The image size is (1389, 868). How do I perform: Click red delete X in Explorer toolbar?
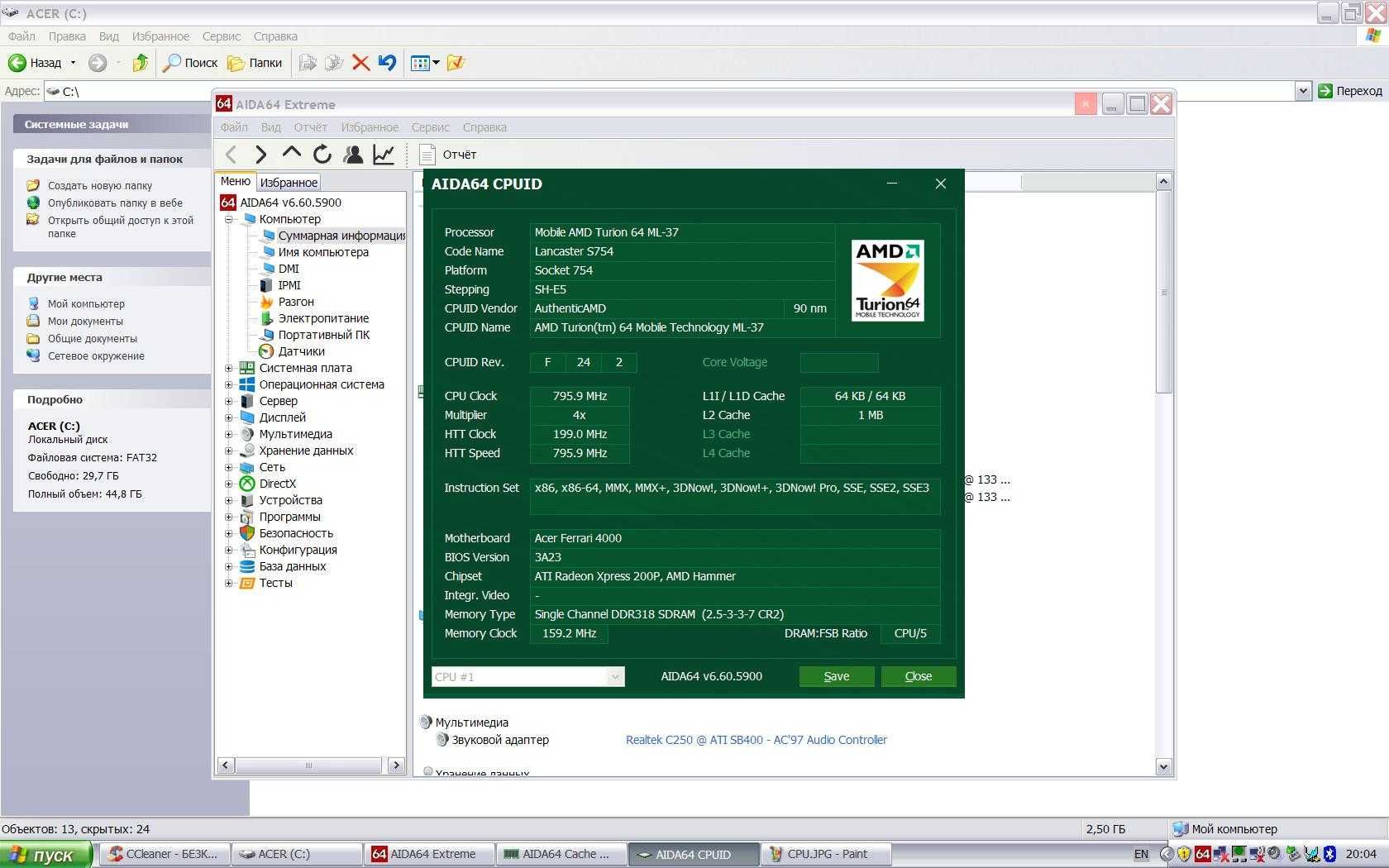coord(360,63)
